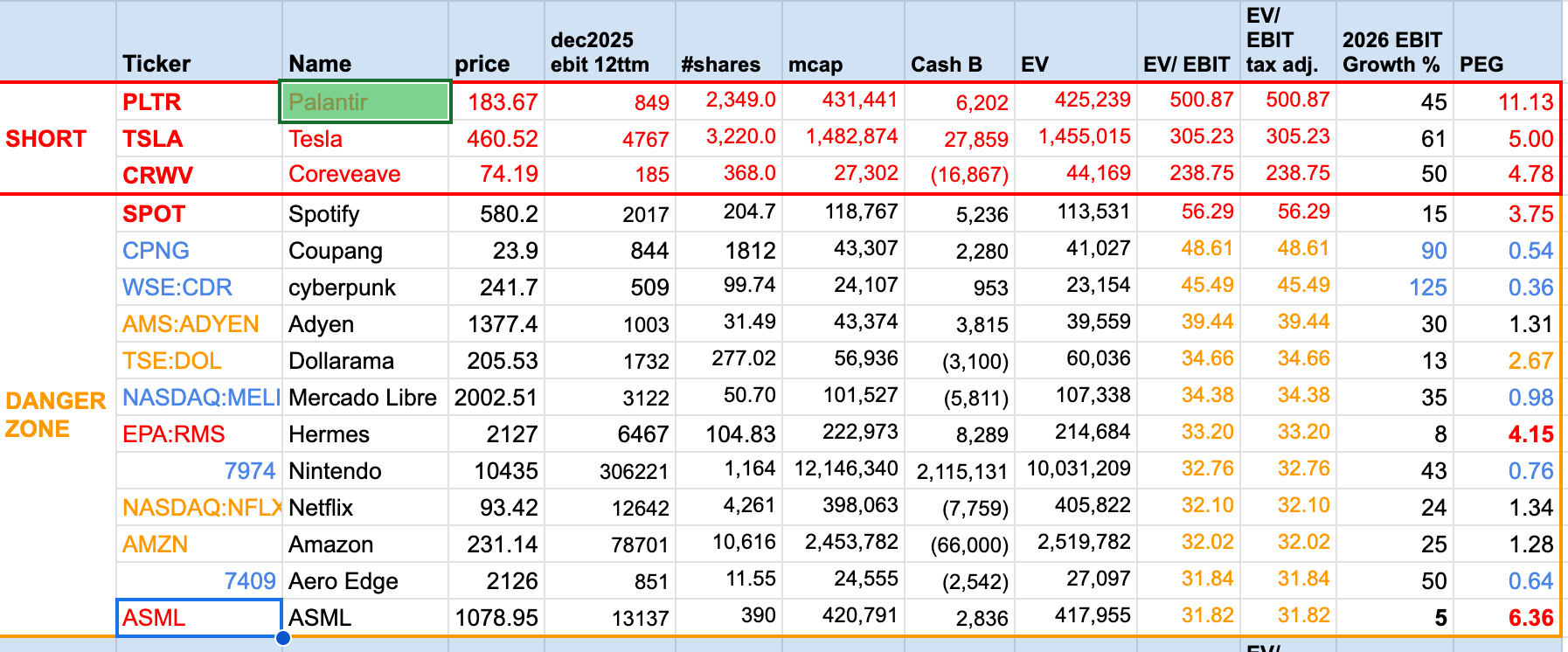Select the Netflix name cell
The height and width of the screenshot is (652, 1568).
[365, 508]
